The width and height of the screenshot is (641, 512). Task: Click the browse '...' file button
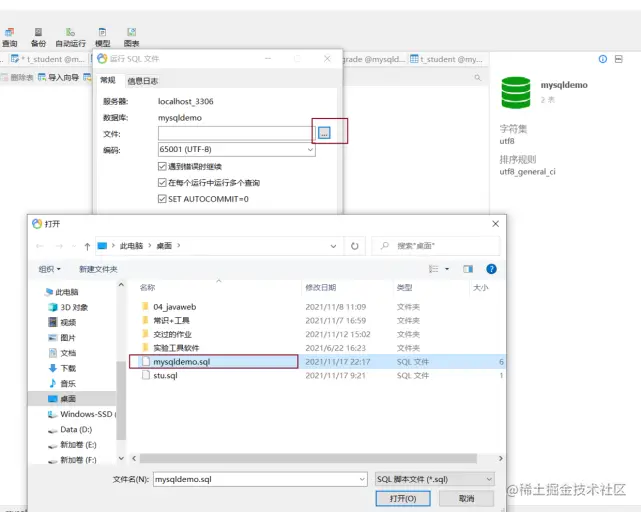324,133
